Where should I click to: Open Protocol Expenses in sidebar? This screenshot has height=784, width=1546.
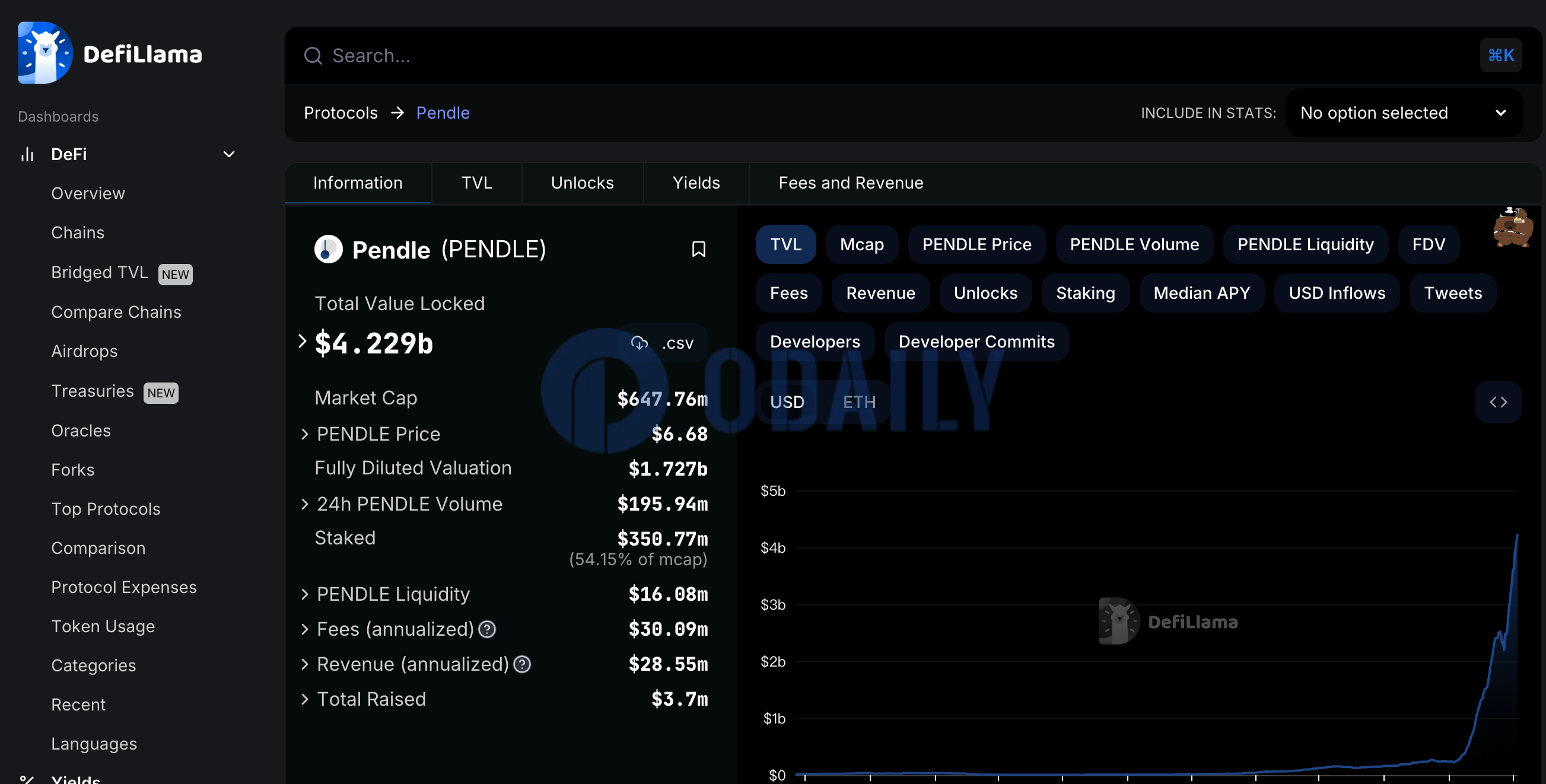pyautogui.click(x=123, y=588)
